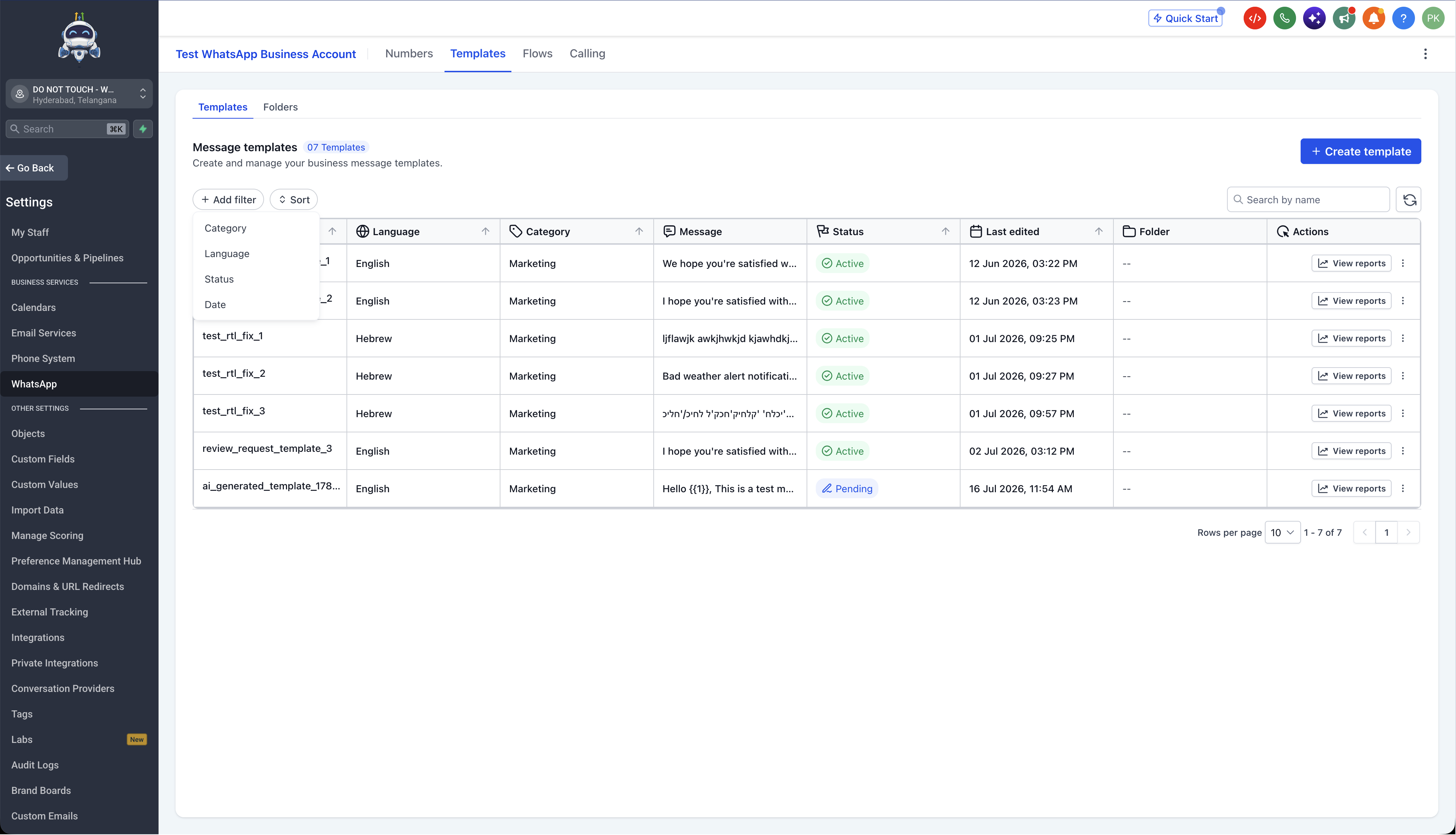
Task: Click the red code icon in header
Action: point(1254,18)
